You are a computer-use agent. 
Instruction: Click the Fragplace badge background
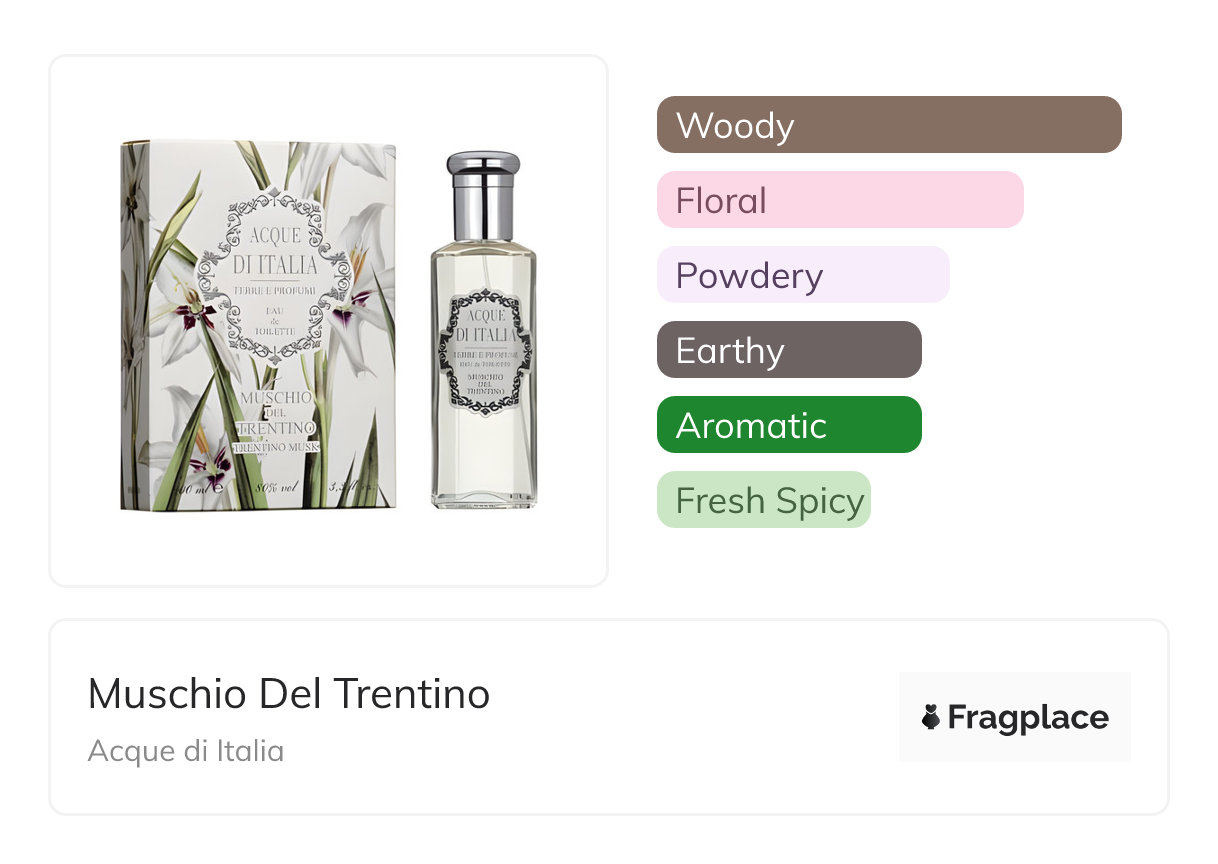point(1015,717)
